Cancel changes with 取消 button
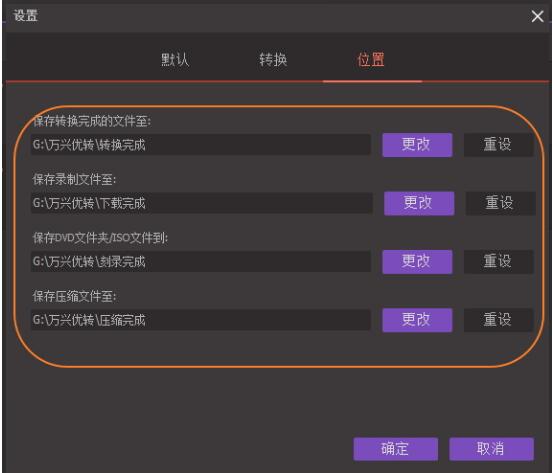553x473 pixels. (491, 449)
